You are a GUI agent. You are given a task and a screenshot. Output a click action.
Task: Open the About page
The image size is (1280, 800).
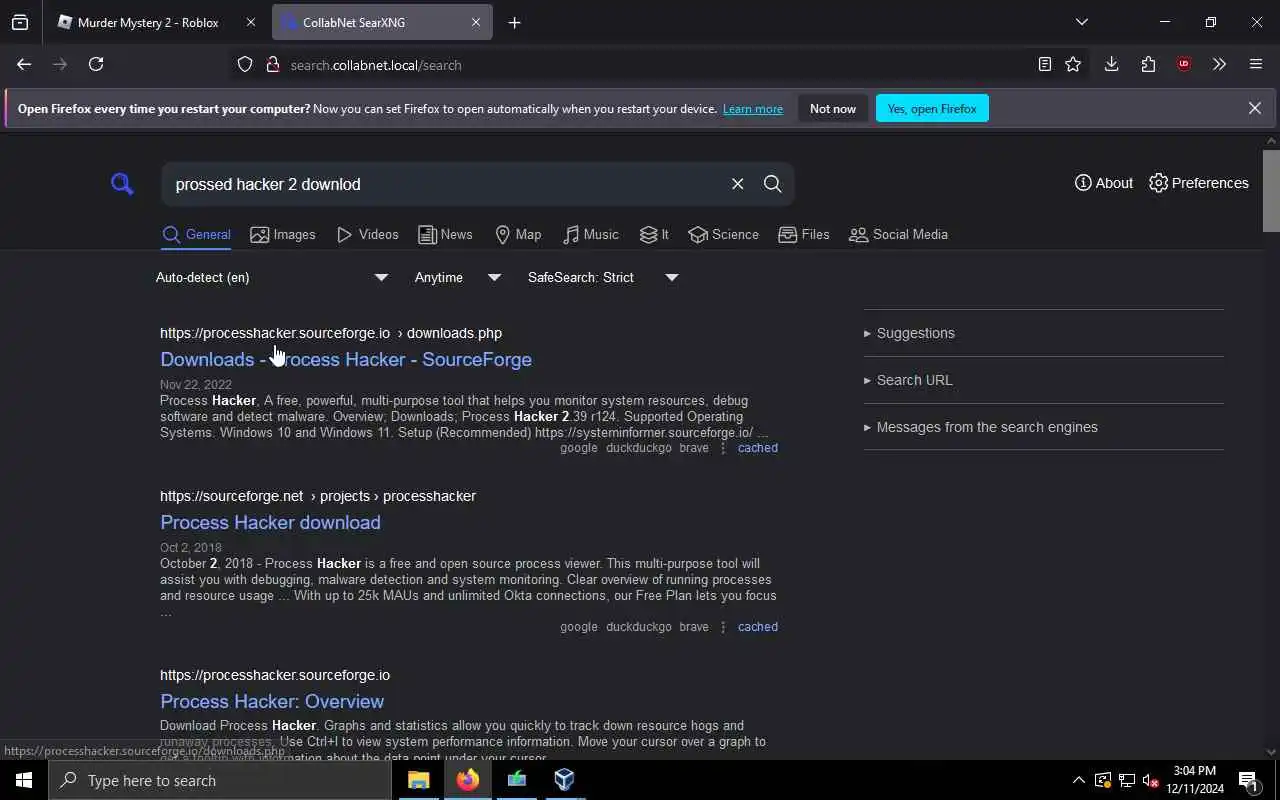pos(1103,183)
